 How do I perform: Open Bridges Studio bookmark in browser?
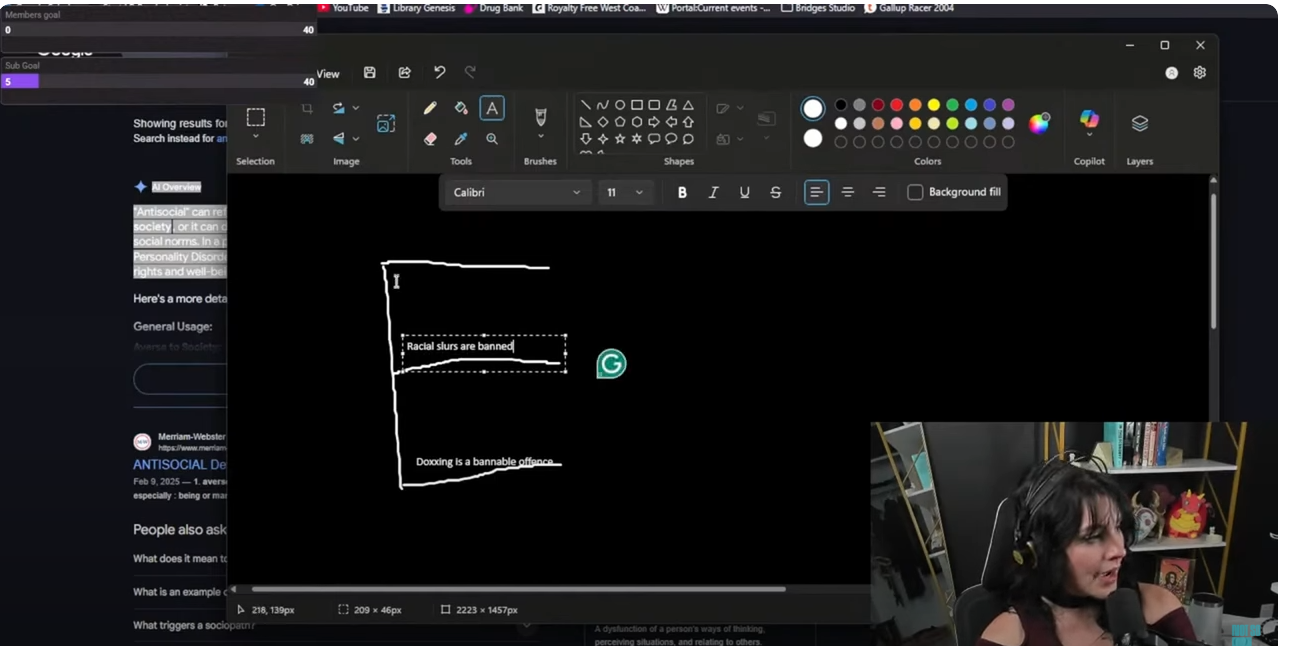(x=818, y=8)
